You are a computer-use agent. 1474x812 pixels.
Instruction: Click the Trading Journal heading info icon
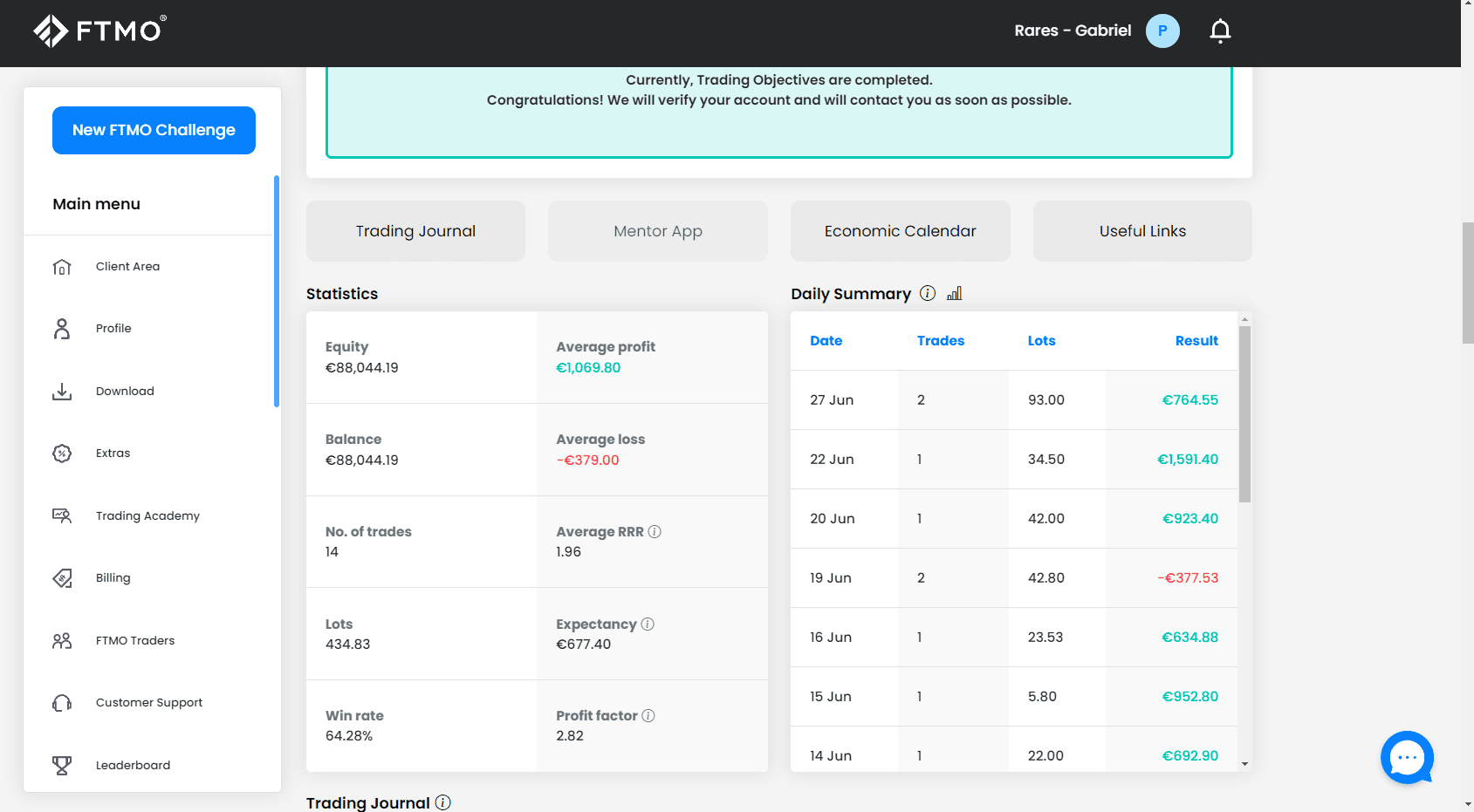coord(443,802)
